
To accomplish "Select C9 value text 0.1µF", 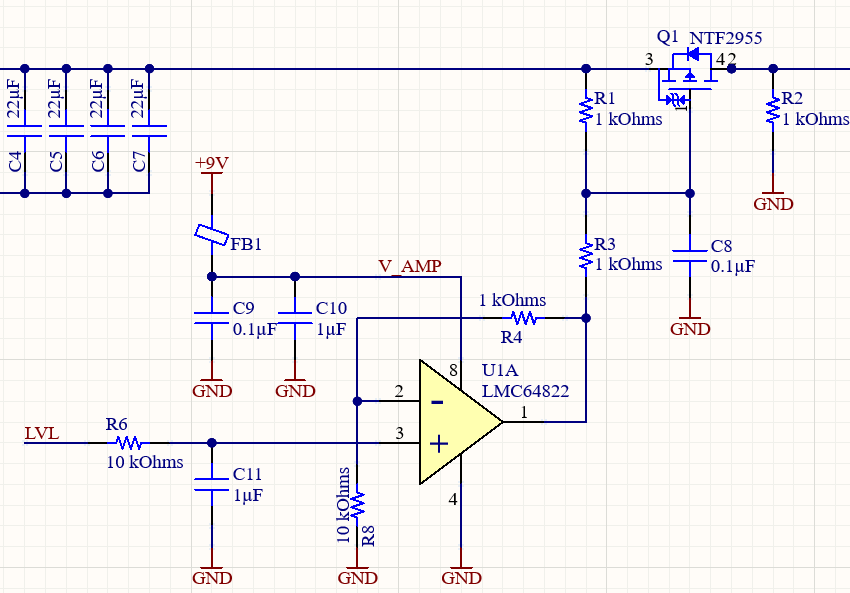I will tap(255, 329).
